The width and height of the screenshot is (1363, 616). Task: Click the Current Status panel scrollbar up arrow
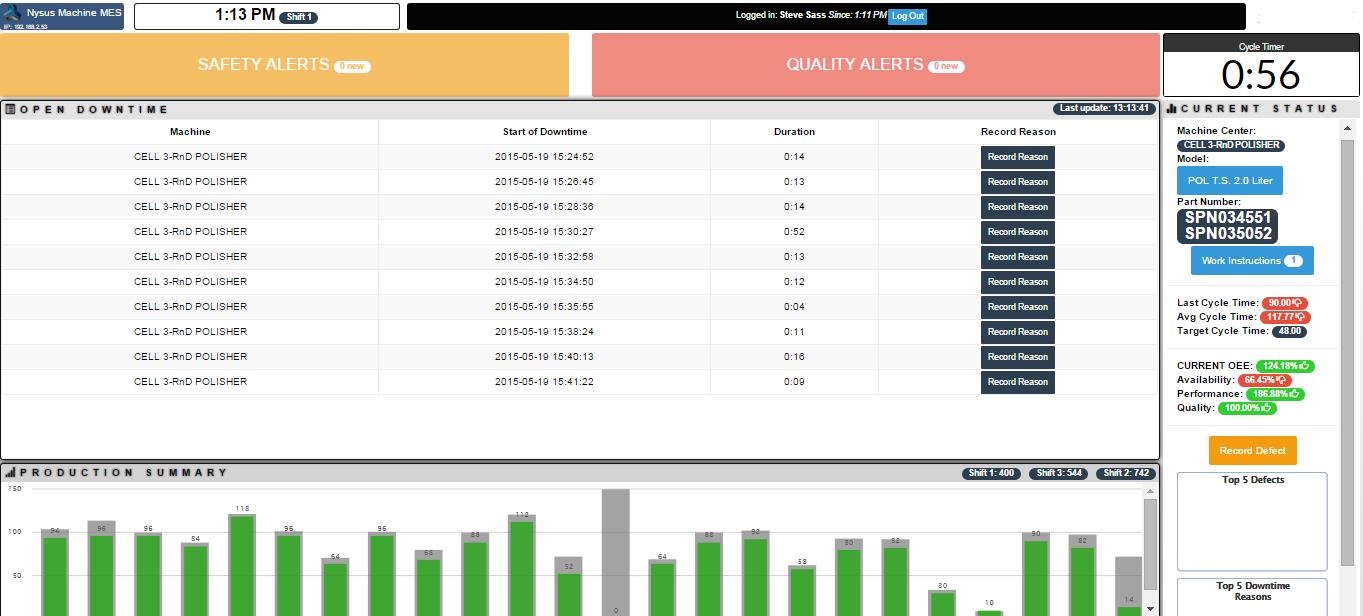1347,127
